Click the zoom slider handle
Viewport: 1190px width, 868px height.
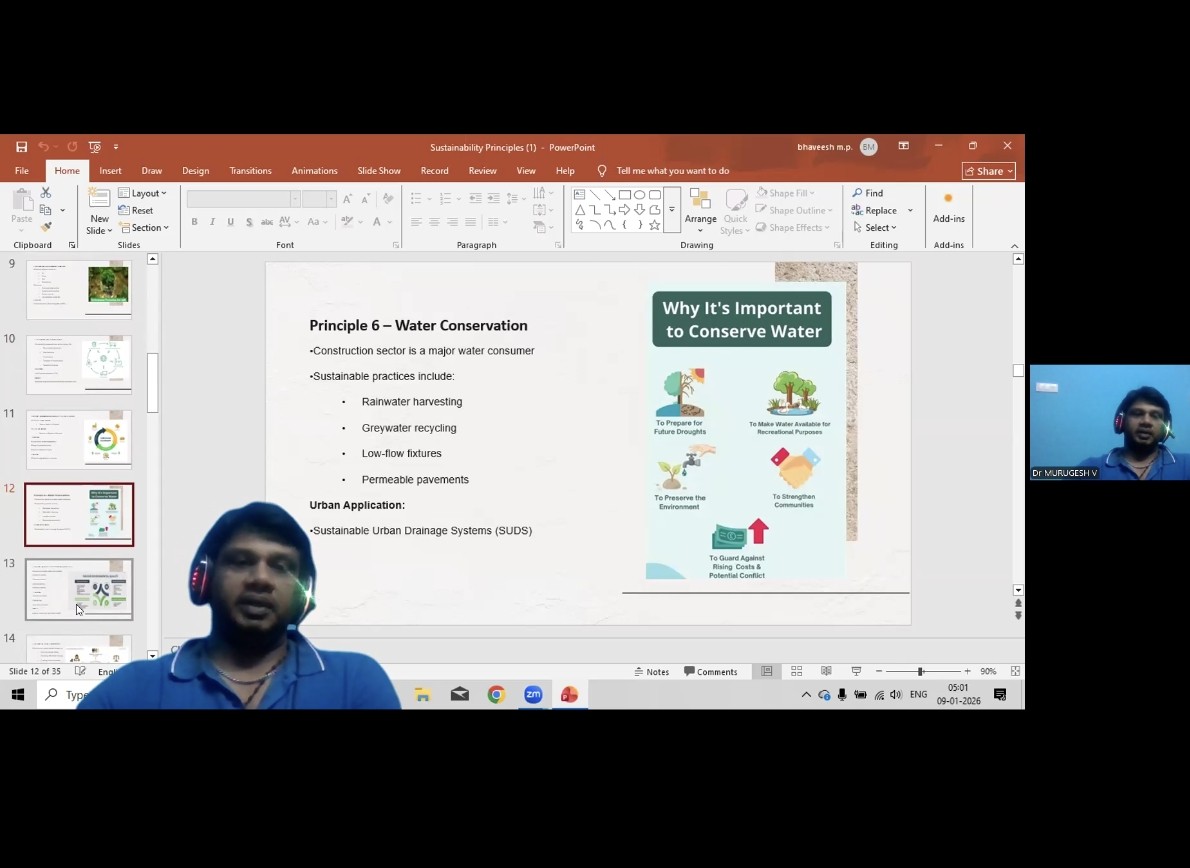[920, 671]
